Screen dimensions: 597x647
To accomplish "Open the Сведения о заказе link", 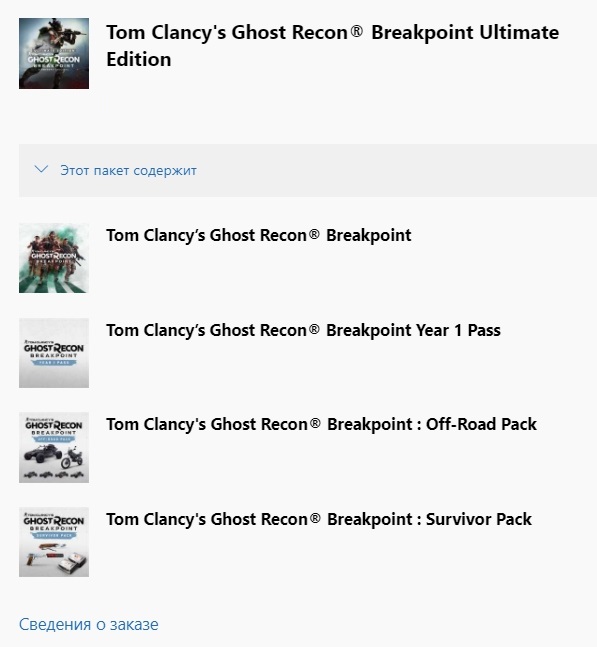I will [x=89, y=624].
